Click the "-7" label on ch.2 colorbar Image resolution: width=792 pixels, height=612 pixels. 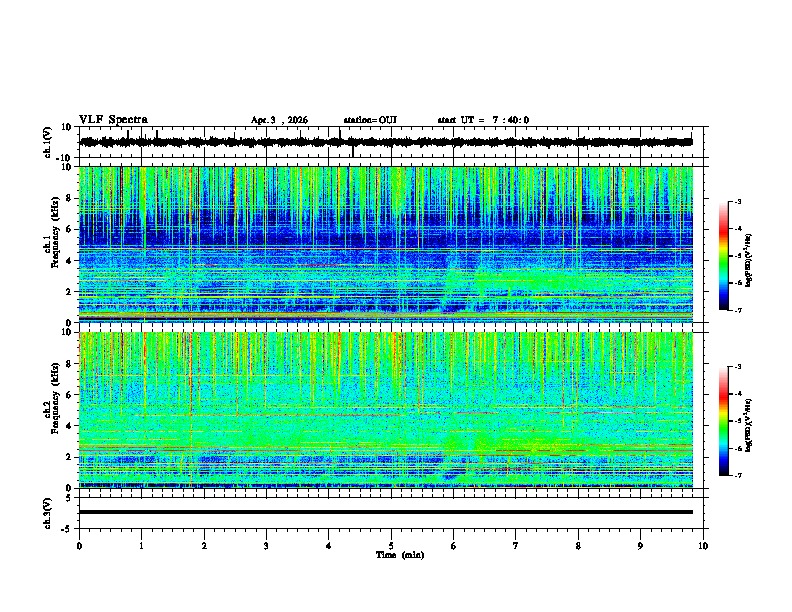coord(737,475)
